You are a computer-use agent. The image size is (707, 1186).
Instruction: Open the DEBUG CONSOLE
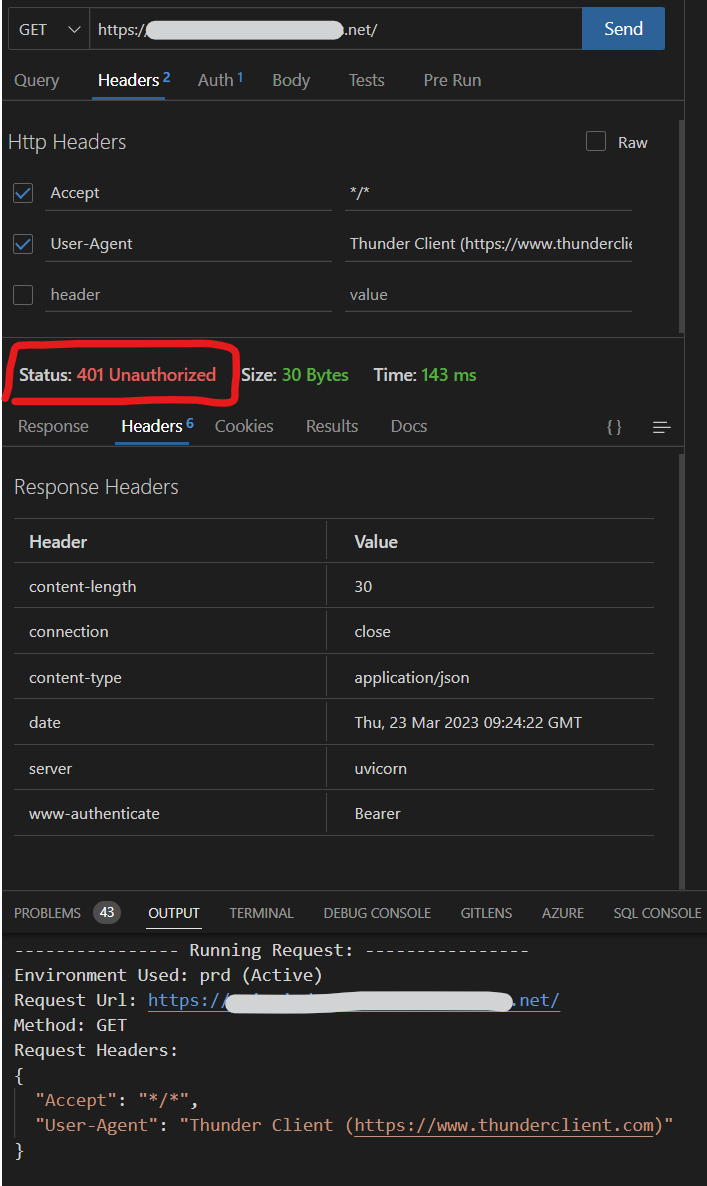click(377, 912)
